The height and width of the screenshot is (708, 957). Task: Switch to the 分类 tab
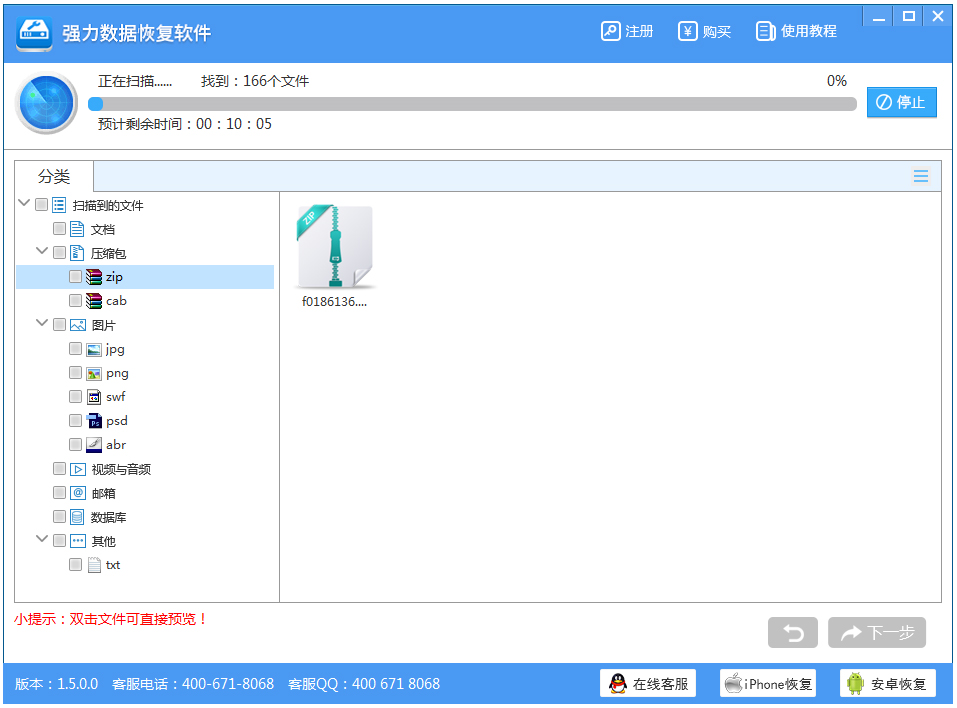pos(53,176)
